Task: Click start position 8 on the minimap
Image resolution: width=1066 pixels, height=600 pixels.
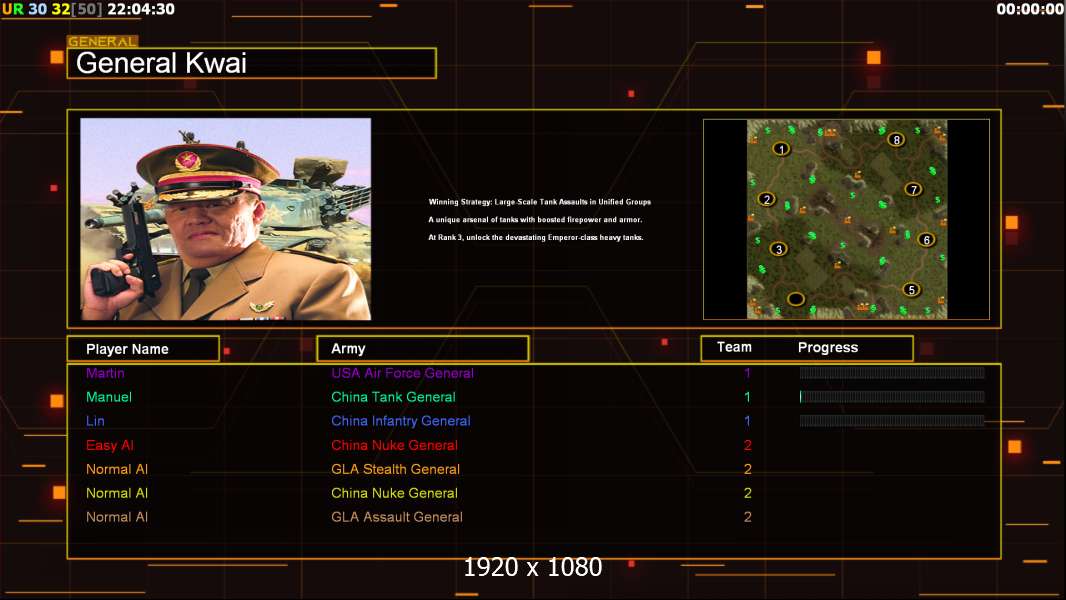Action: pos(897,140)
